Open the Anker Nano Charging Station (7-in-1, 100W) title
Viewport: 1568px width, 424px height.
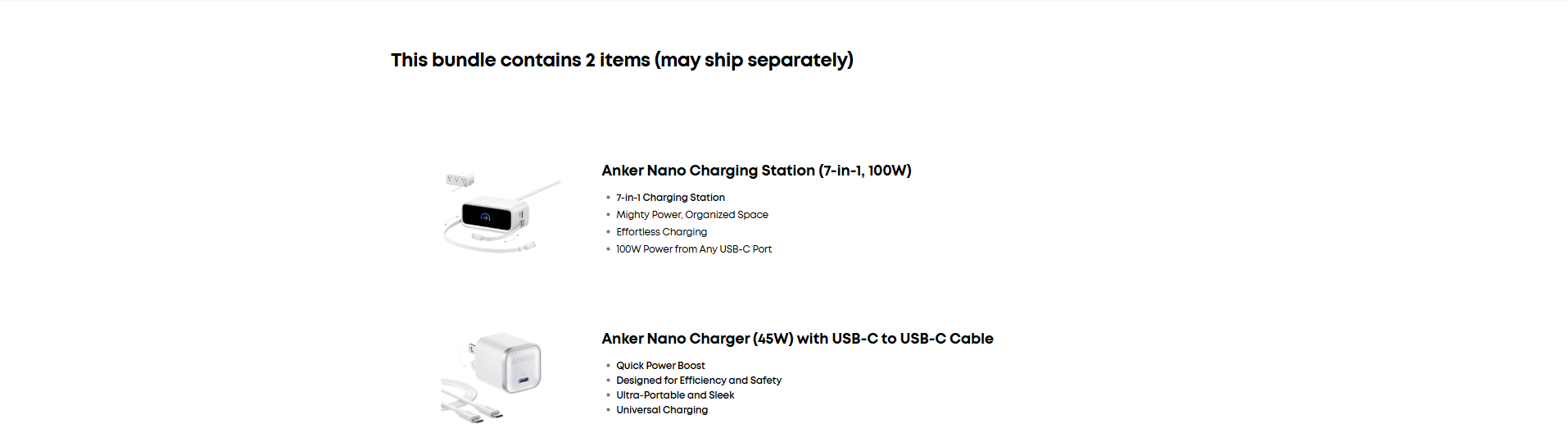coord(756,171)
